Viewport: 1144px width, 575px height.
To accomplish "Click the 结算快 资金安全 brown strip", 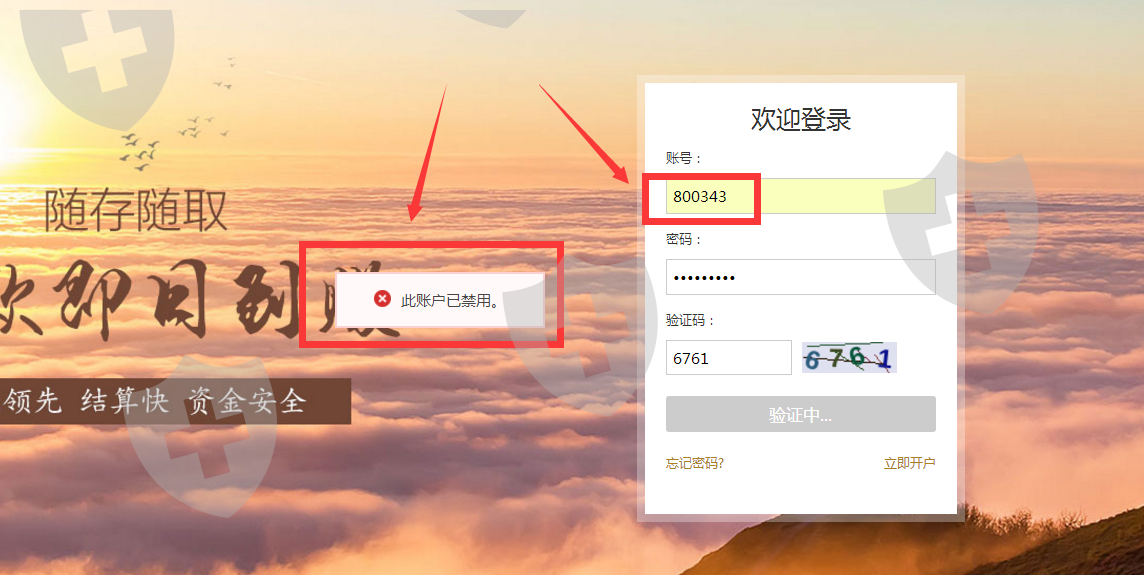I will (x=175, y=401).
